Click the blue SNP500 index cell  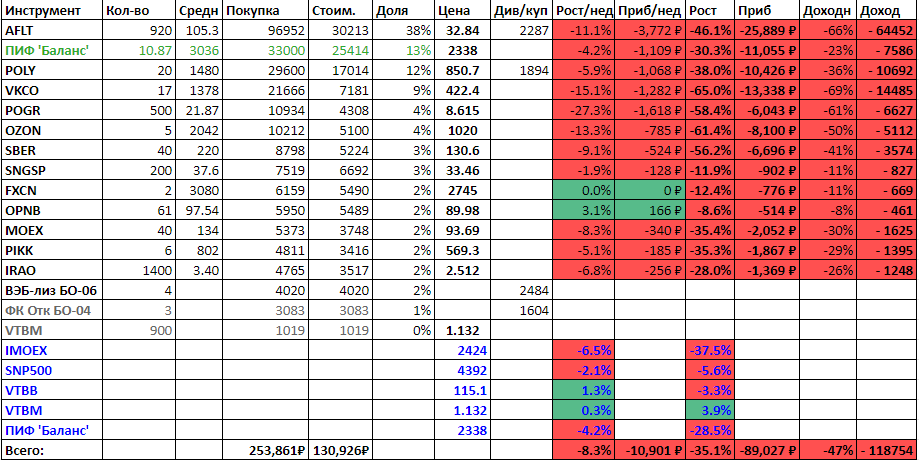52,371
